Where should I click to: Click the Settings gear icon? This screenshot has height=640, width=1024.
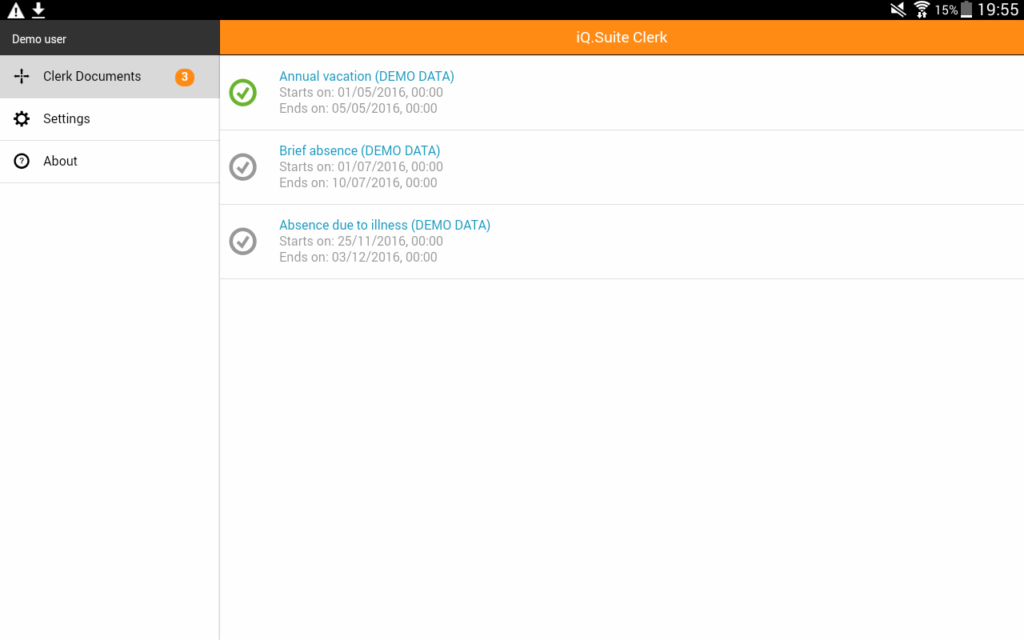click(x=21, y=119)
